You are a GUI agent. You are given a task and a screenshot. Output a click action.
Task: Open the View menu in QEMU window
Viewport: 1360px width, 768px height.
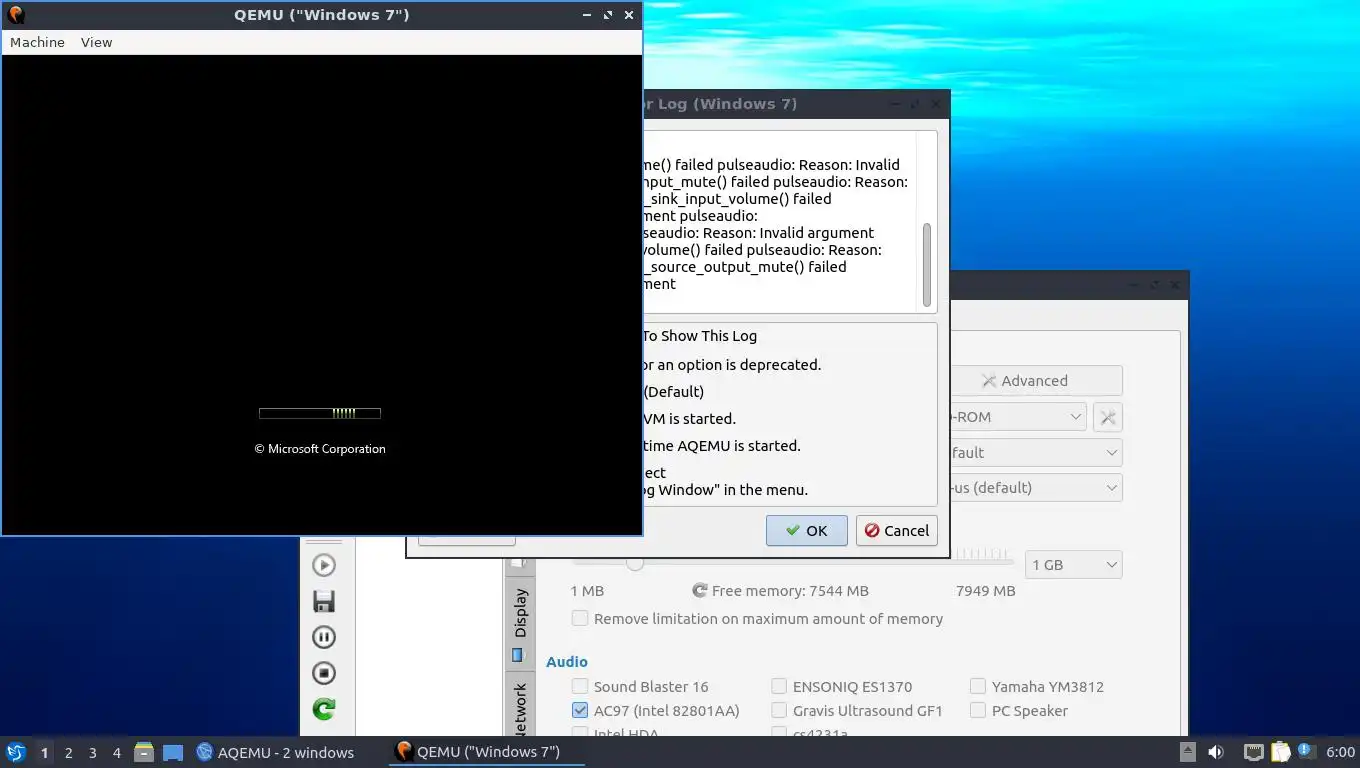(x=96, y=42)
